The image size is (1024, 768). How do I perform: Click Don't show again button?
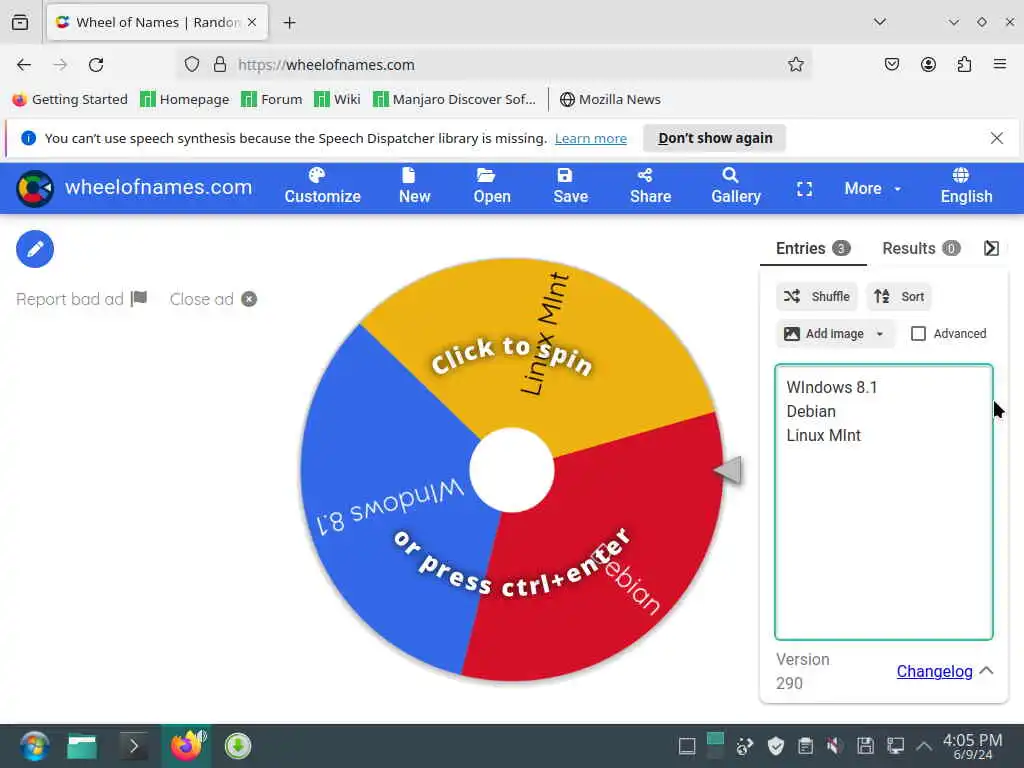pyautogui.click(x=714, y=138)
